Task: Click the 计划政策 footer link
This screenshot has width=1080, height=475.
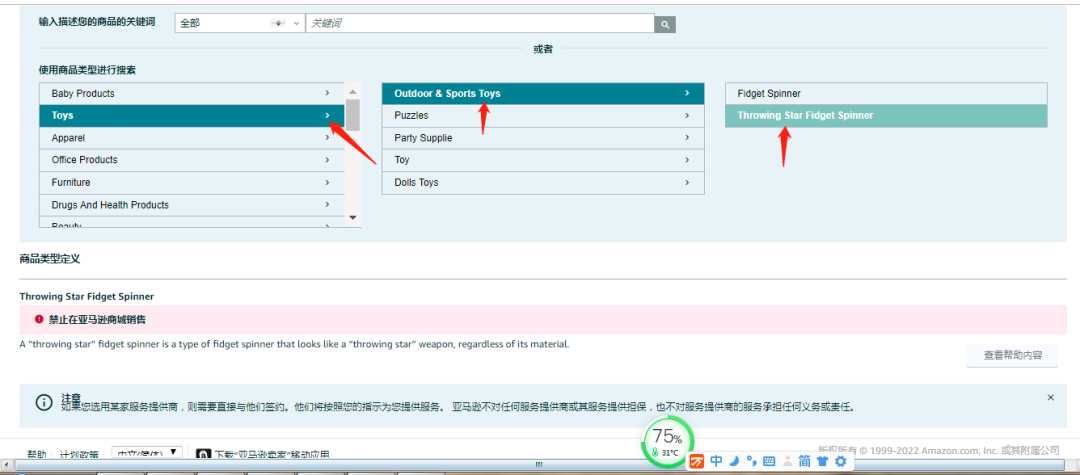Action: point(79,454)
